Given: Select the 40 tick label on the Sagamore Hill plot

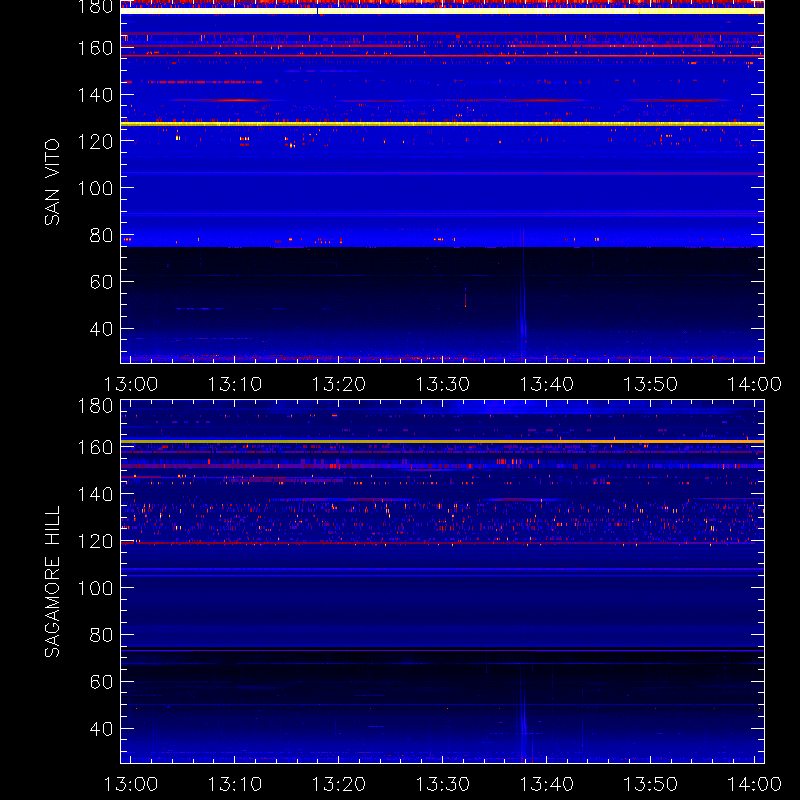Looking at the screenshot, I should tap(101, 729).
